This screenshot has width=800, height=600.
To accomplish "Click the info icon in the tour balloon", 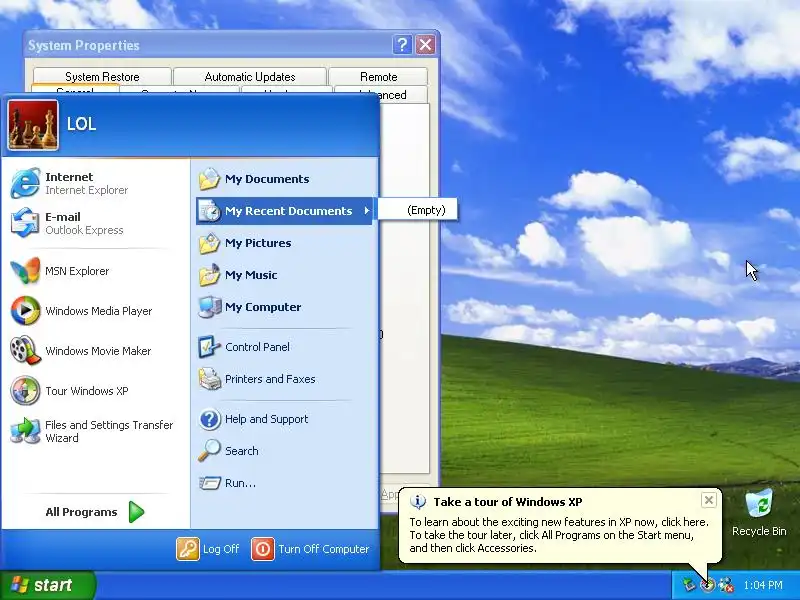I will pos(418,502).
